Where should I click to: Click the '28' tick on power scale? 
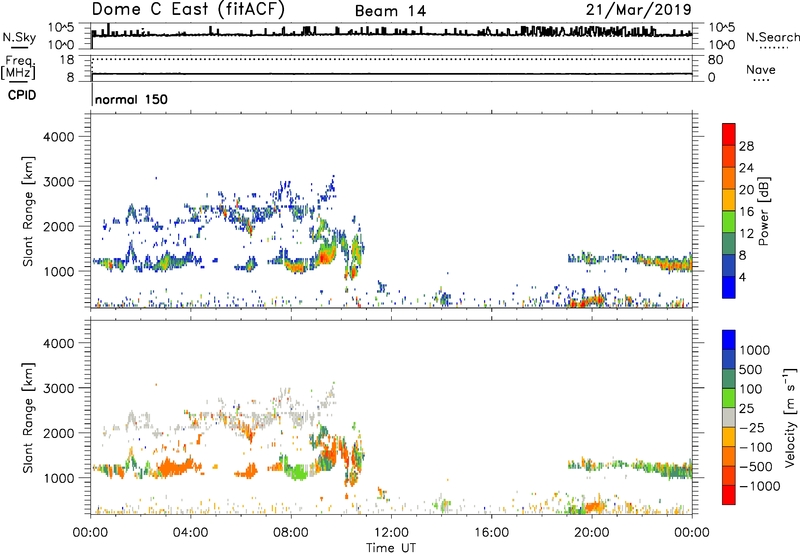(x=746, y=146)
